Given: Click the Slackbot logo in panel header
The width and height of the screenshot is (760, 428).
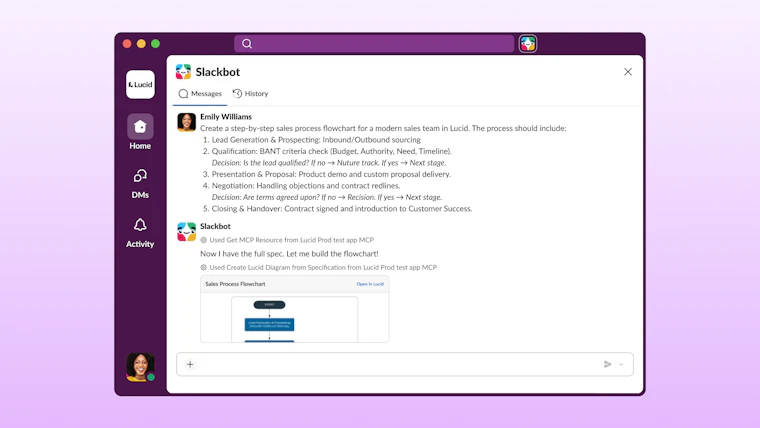Looking at the screenshot, I should coord(183,72).
